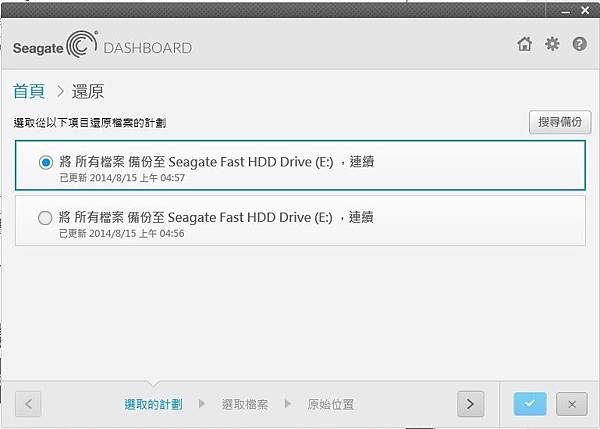This screenshot has height=429, width=600.
Task: Click the arrow between 選取檔案 and 原始位置
Action: (288, 405)
